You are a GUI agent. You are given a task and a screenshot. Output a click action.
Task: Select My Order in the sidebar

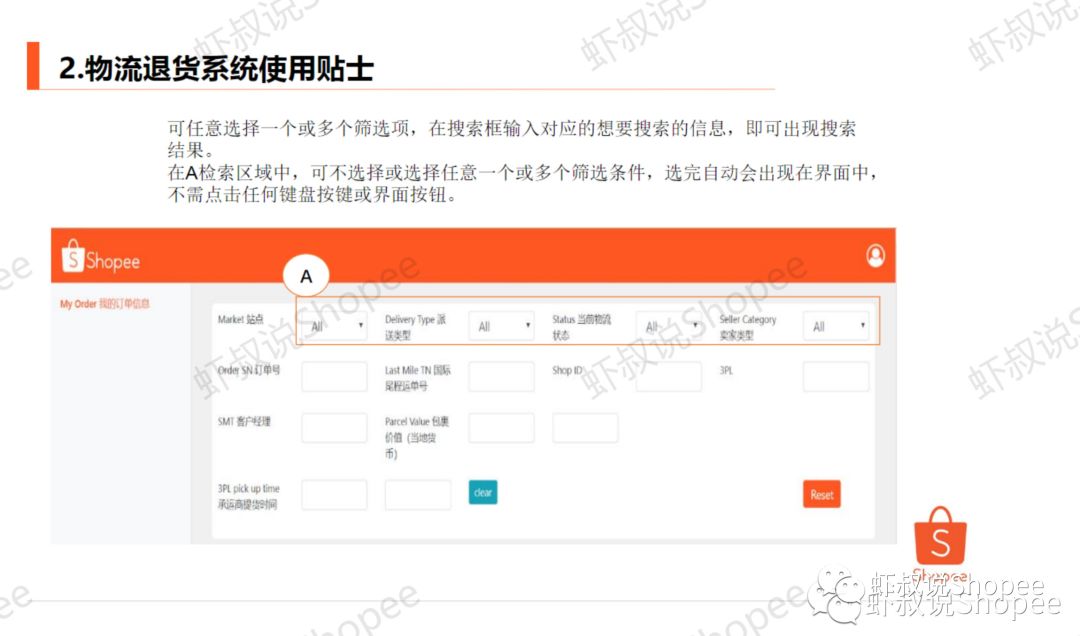(103, 303)
